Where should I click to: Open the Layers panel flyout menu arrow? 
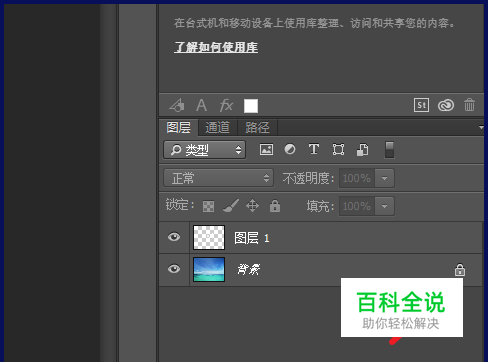tap(481, 127)
